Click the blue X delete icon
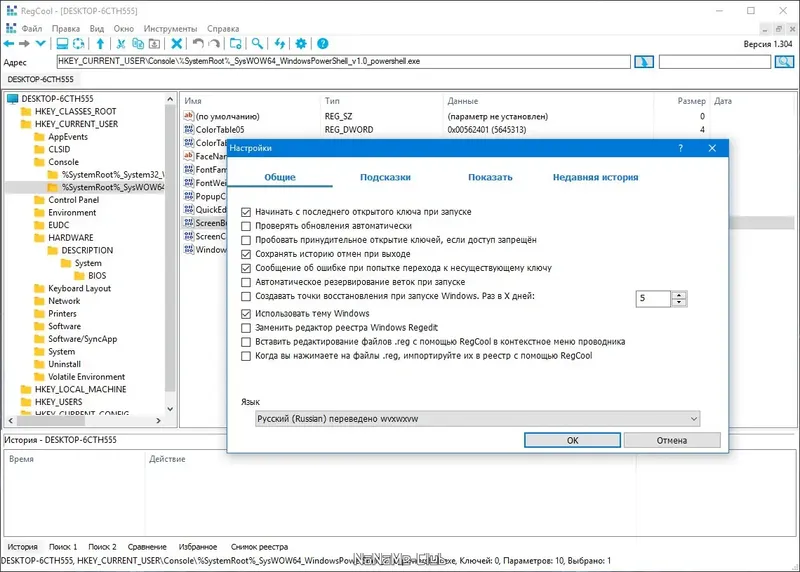Viewport: 800px width, 572px height. pos(177,44)
